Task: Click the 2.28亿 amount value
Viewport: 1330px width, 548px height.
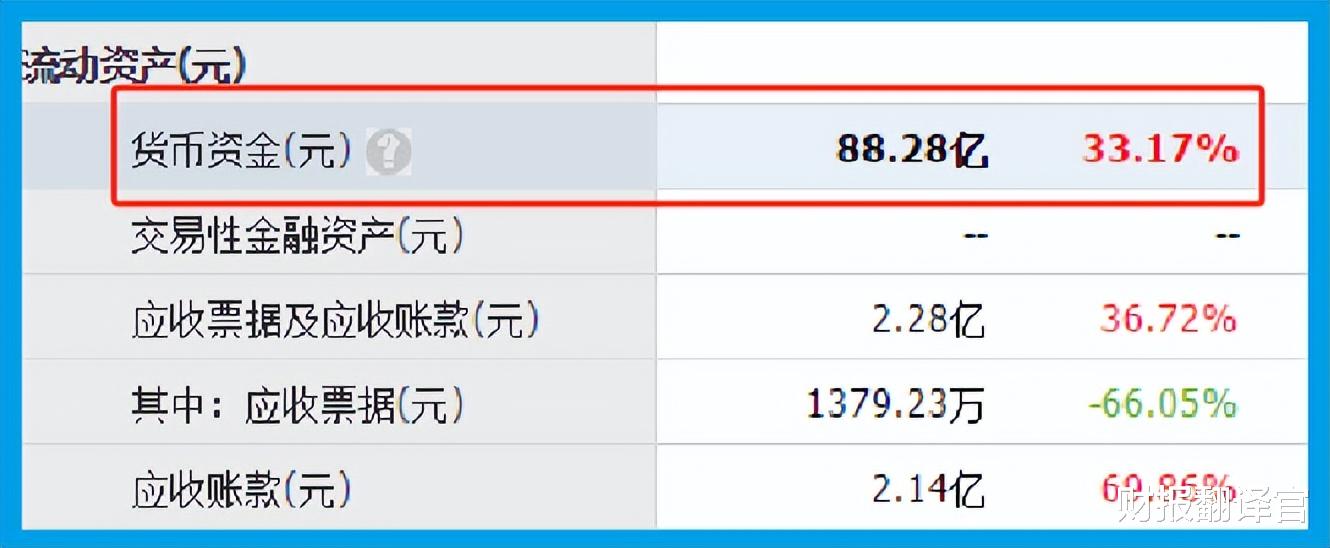Action: [928, 320]
